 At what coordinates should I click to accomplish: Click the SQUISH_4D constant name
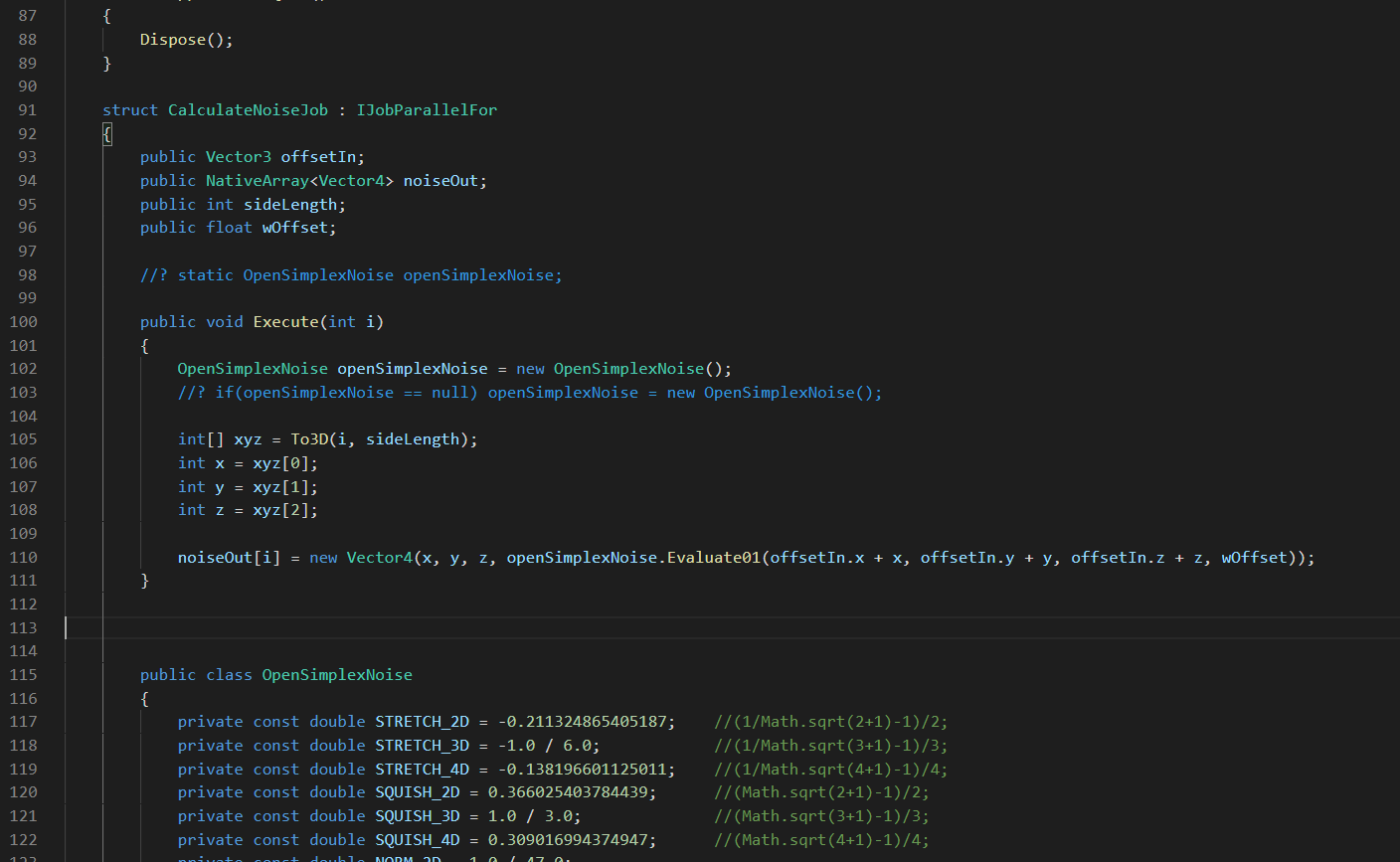click(418, 840)
